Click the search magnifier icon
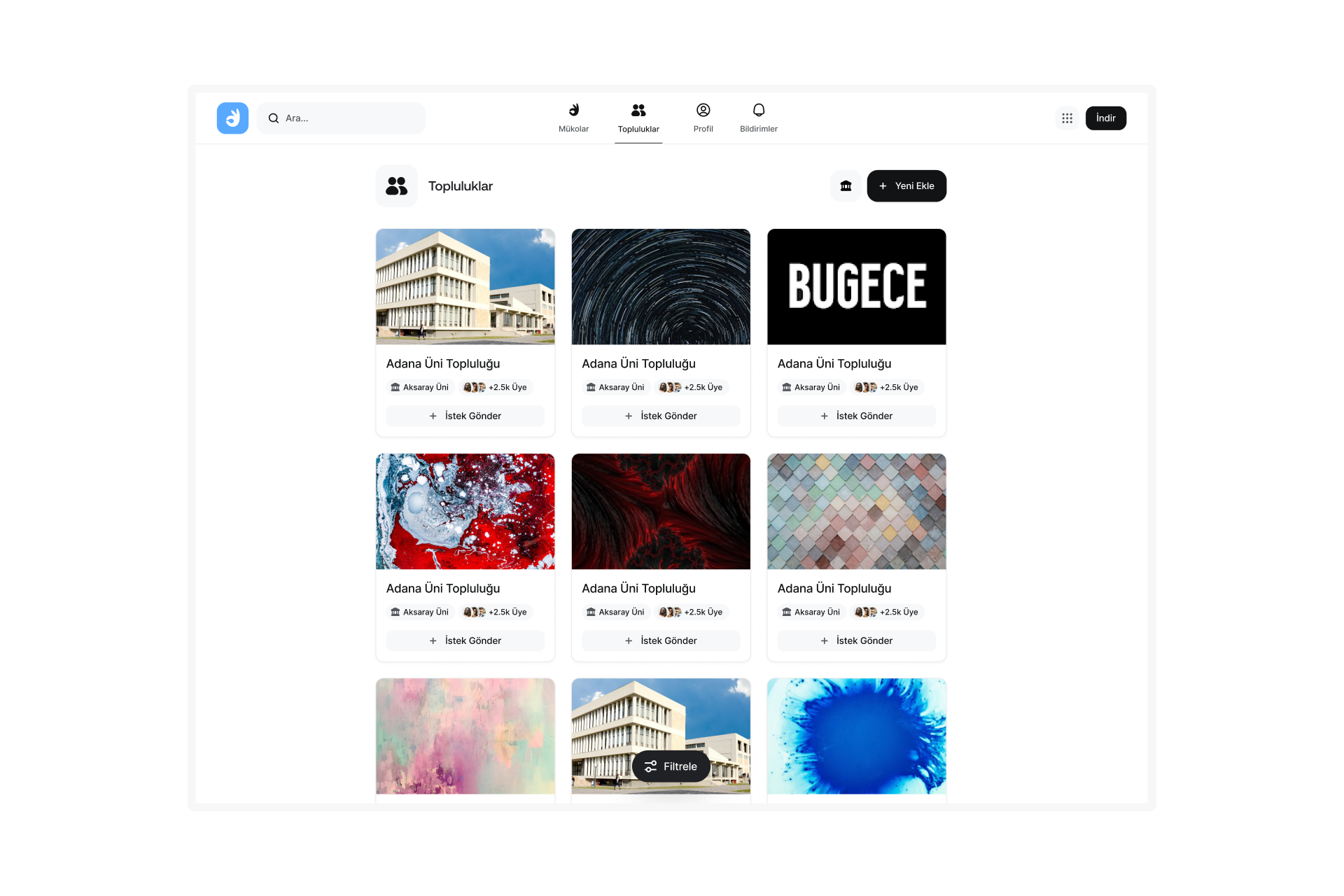Screen dimensions: 1344x896 (x=274, y=118)
